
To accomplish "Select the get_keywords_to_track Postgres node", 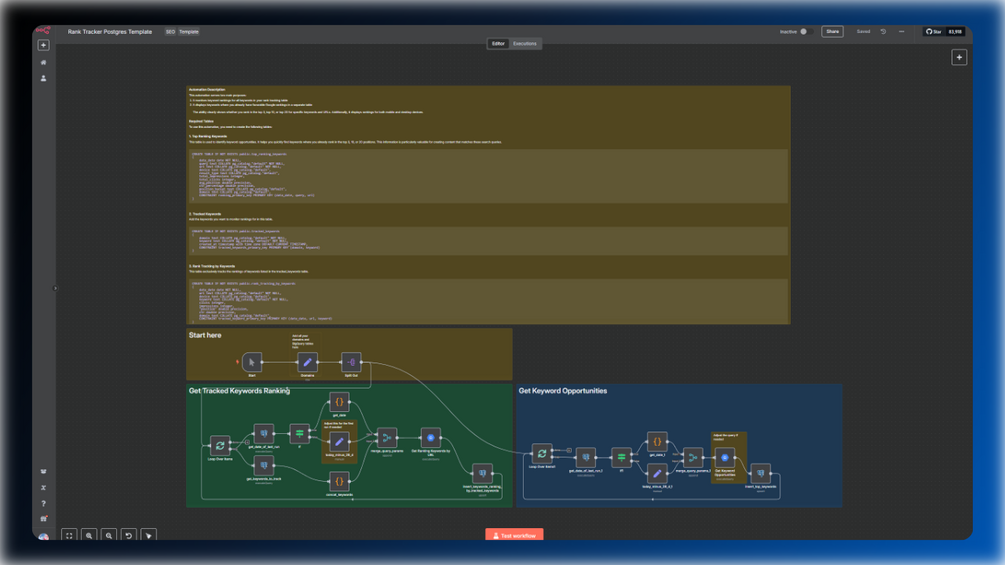I will [263, 466].
